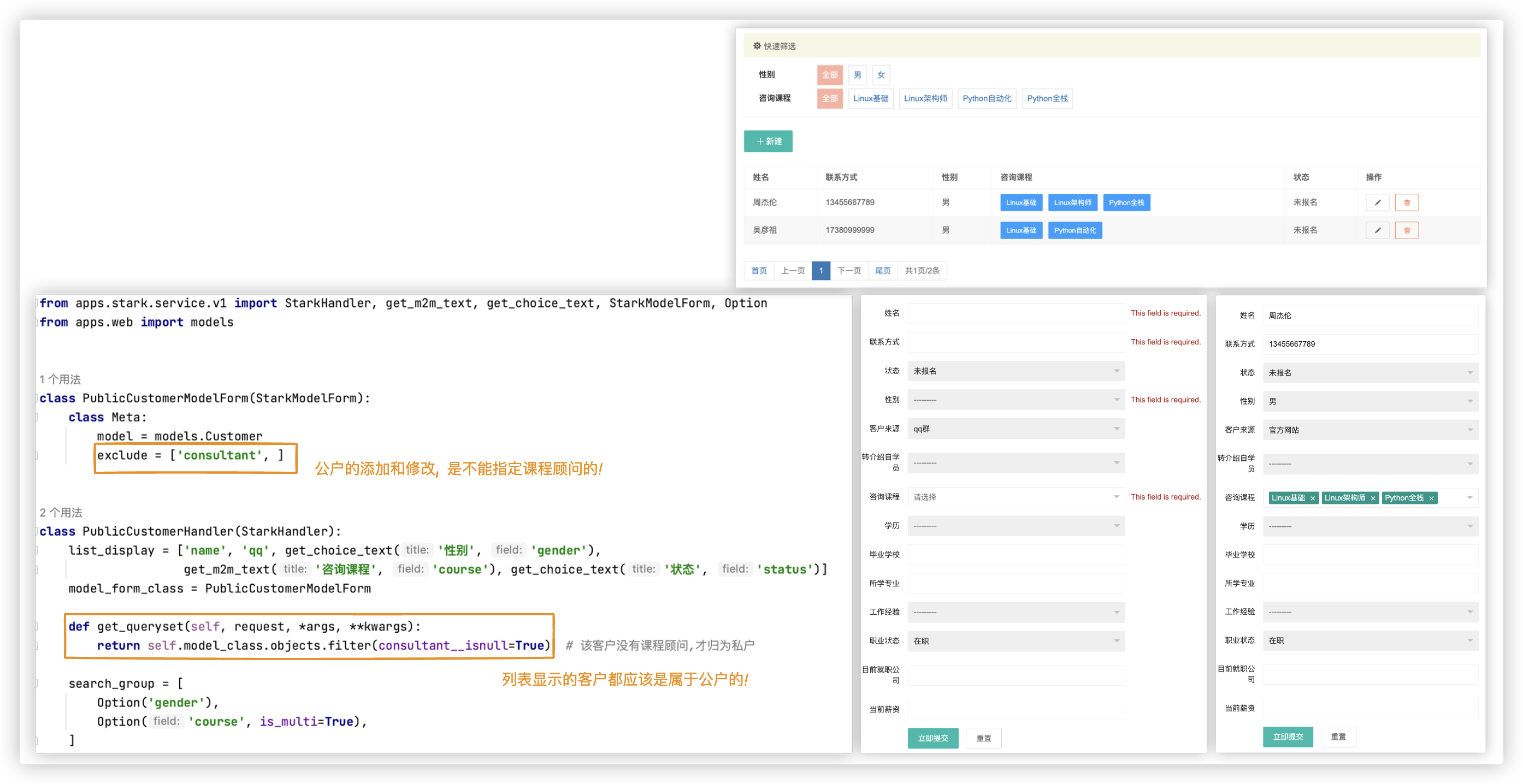This screenshot has height=784, width=1523.
Task: Go to 下一页 in pagination
Action: pyautogui.click(x=848, y=271)
